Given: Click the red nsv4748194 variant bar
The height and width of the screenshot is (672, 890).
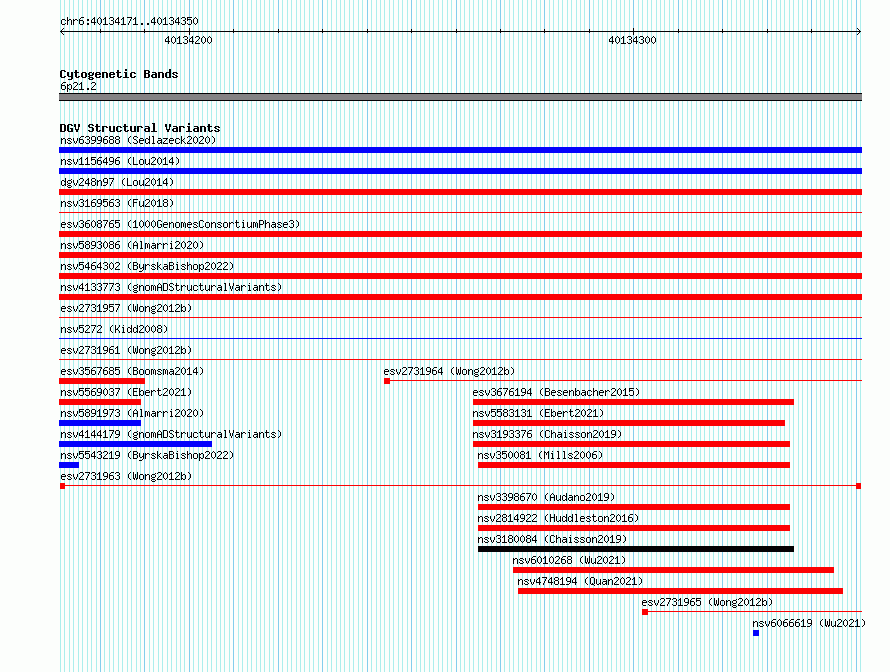Looking at the screenshot, I should [681, 591].
